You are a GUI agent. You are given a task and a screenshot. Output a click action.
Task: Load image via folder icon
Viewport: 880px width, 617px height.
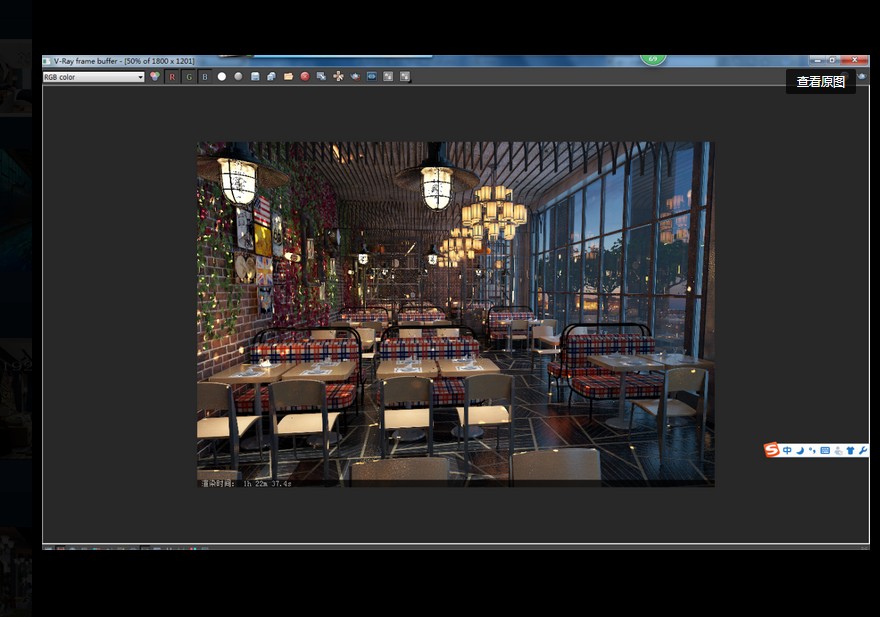pos(288,77)
